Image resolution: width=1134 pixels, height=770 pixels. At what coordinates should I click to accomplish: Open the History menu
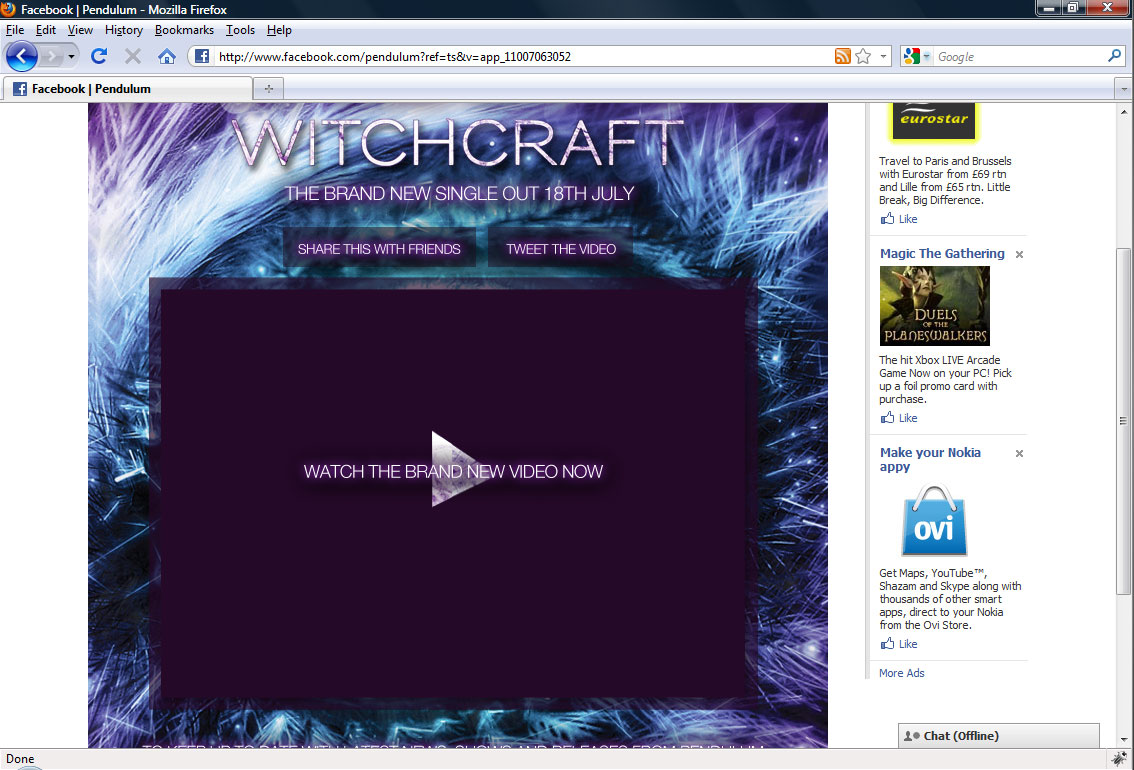click(124, 30)
